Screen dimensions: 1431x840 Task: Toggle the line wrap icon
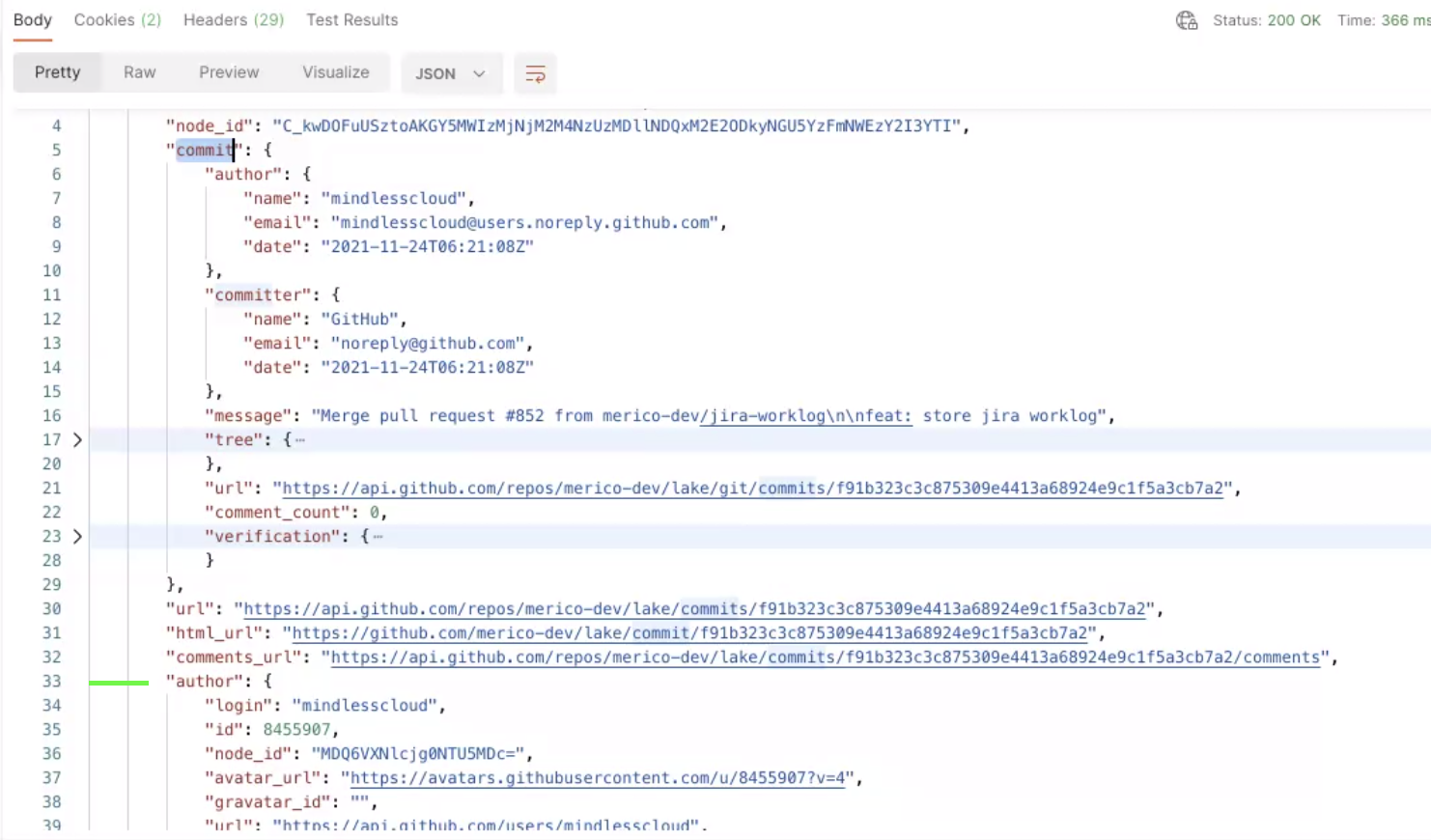(x=535, y=73)
